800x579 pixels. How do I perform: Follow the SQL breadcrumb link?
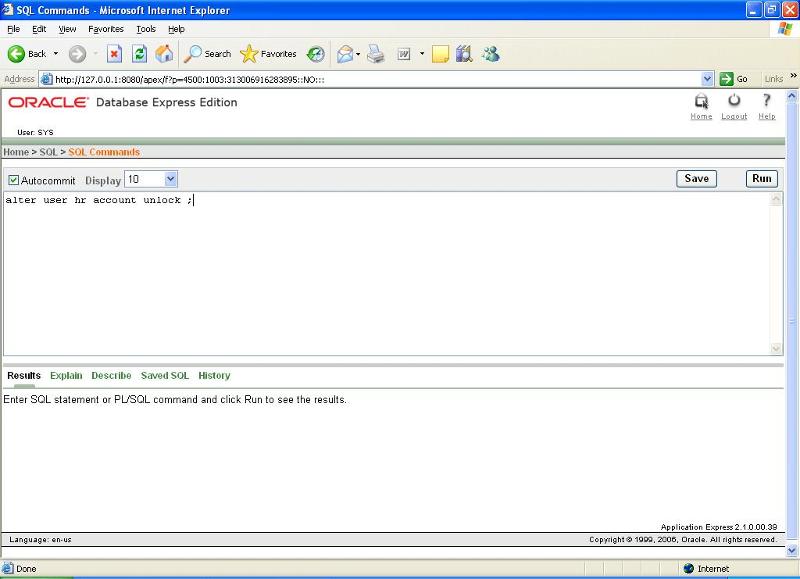click(48, 152)
